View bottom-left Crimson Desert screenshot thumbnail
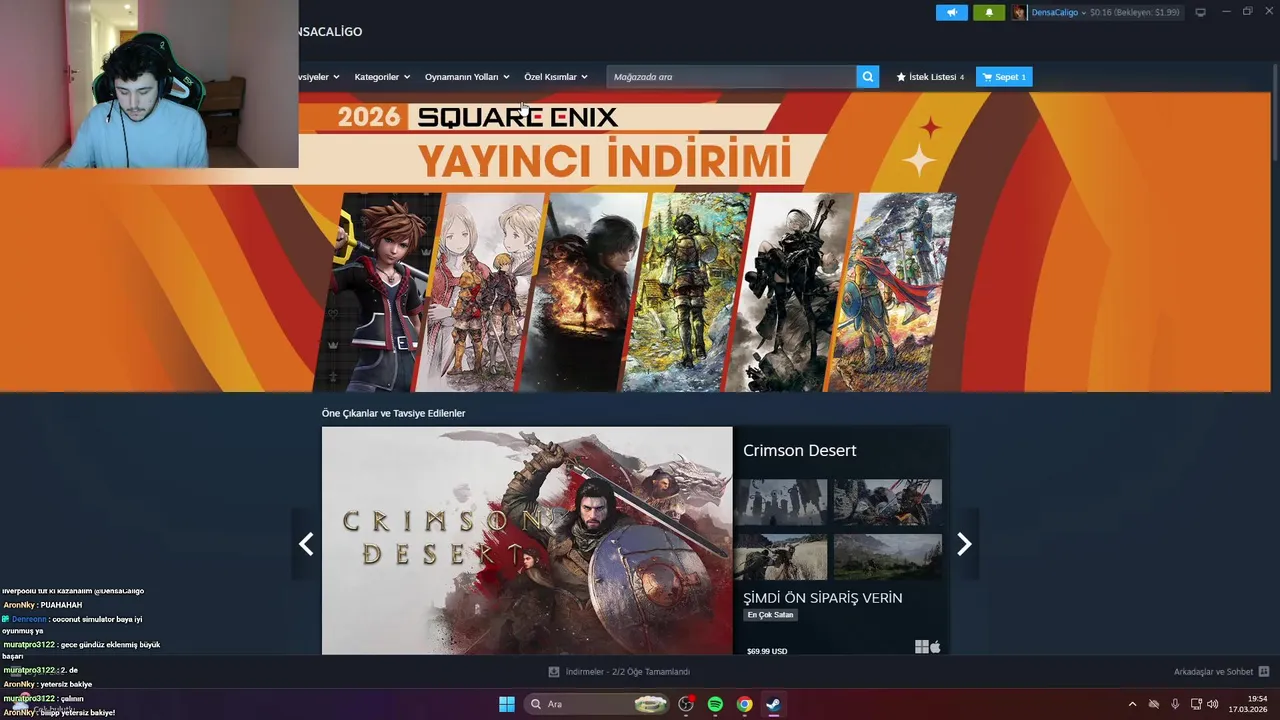 pos(781,557)
